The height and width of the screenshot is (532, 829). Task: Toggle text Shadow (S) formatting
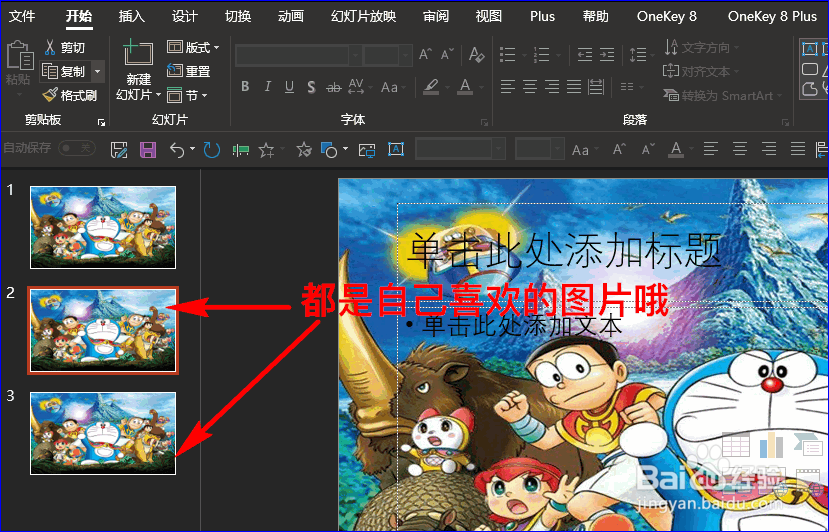(311, 87)
